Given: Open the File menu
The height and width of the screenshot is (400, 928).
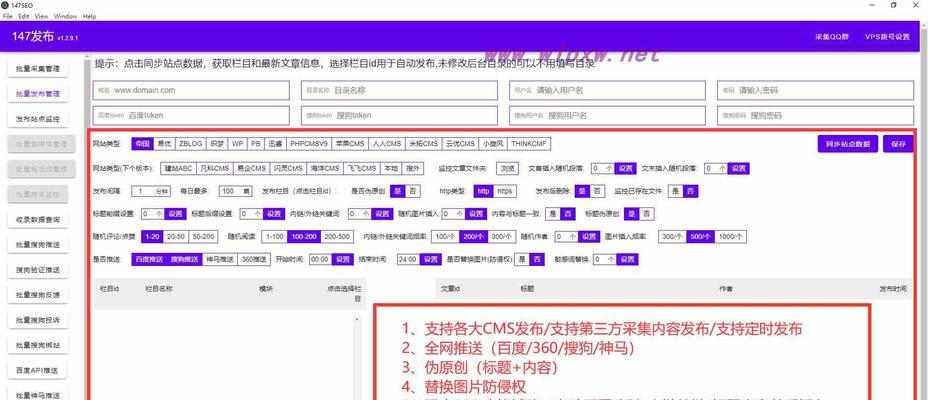Looking at the screenshot, I should pos(7,17).
